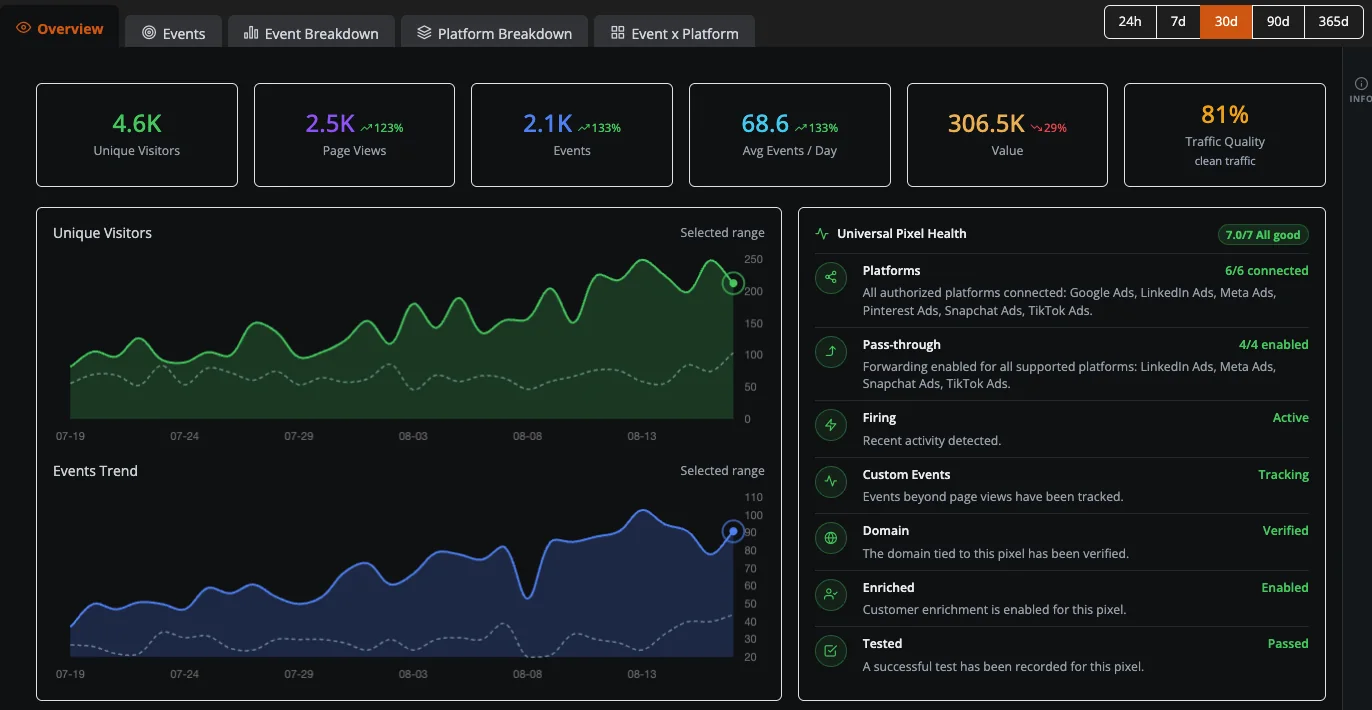Click the Platforms share icon
Screen dimensions: 1372x710
[x=830, y=278]
